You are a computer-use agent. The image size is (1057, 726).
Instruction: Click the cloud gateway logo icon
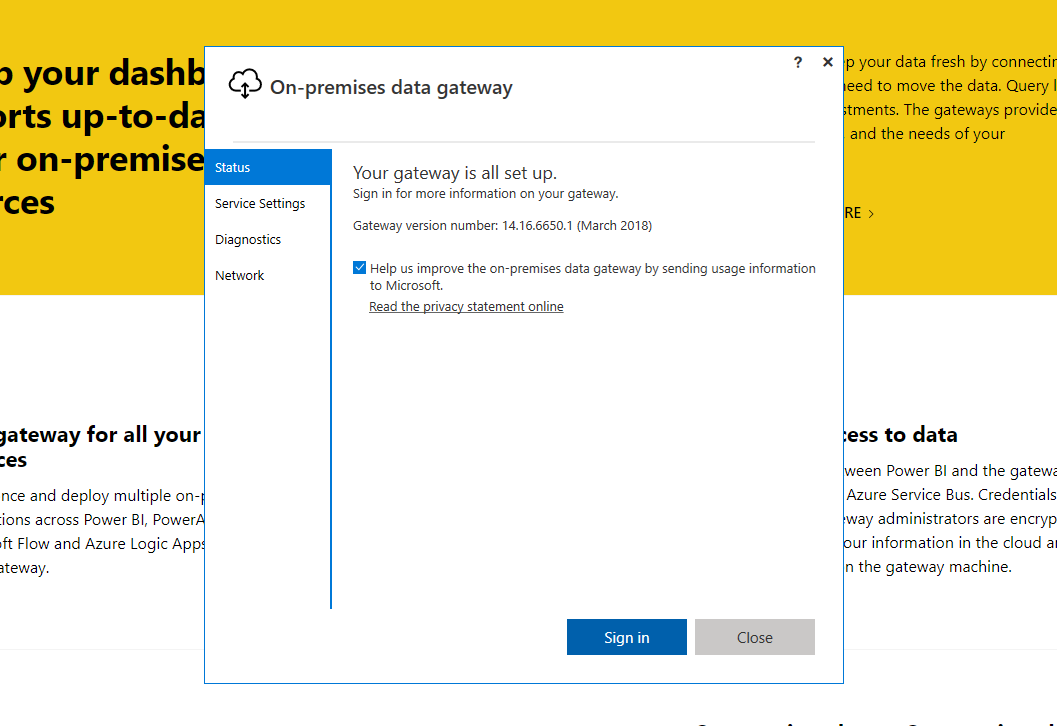(245, 84)
